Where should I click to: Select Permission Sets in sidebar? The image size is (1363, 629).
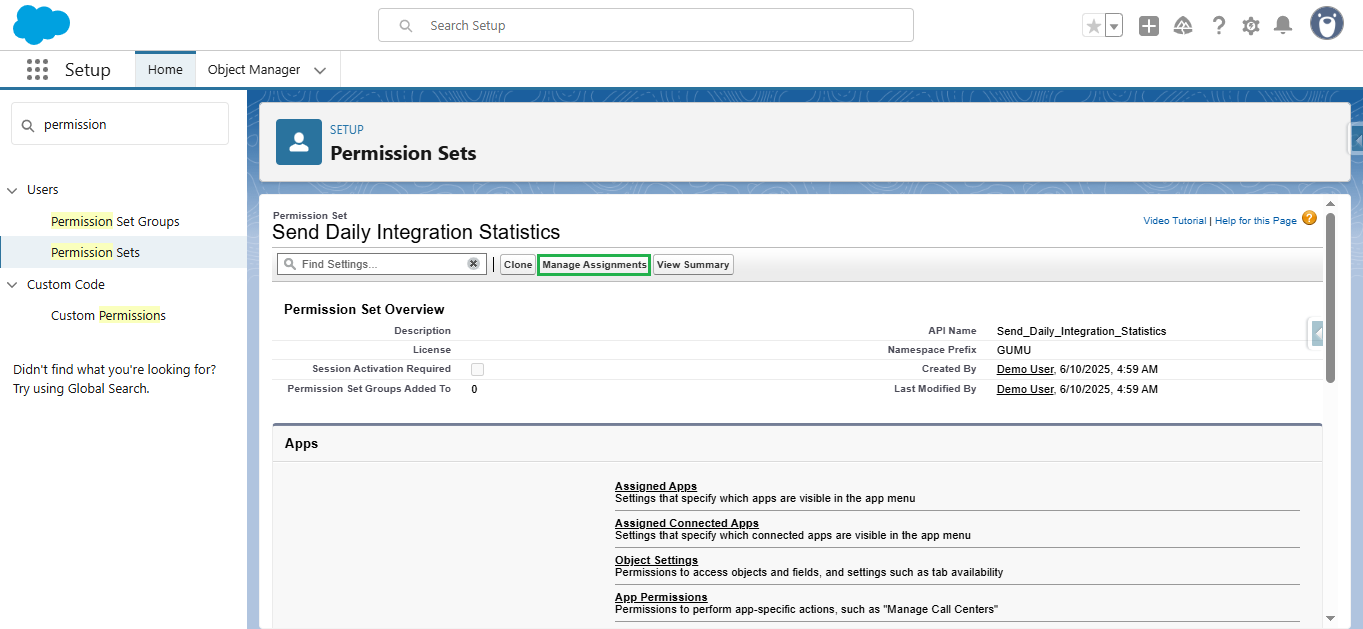pos(95,252)
